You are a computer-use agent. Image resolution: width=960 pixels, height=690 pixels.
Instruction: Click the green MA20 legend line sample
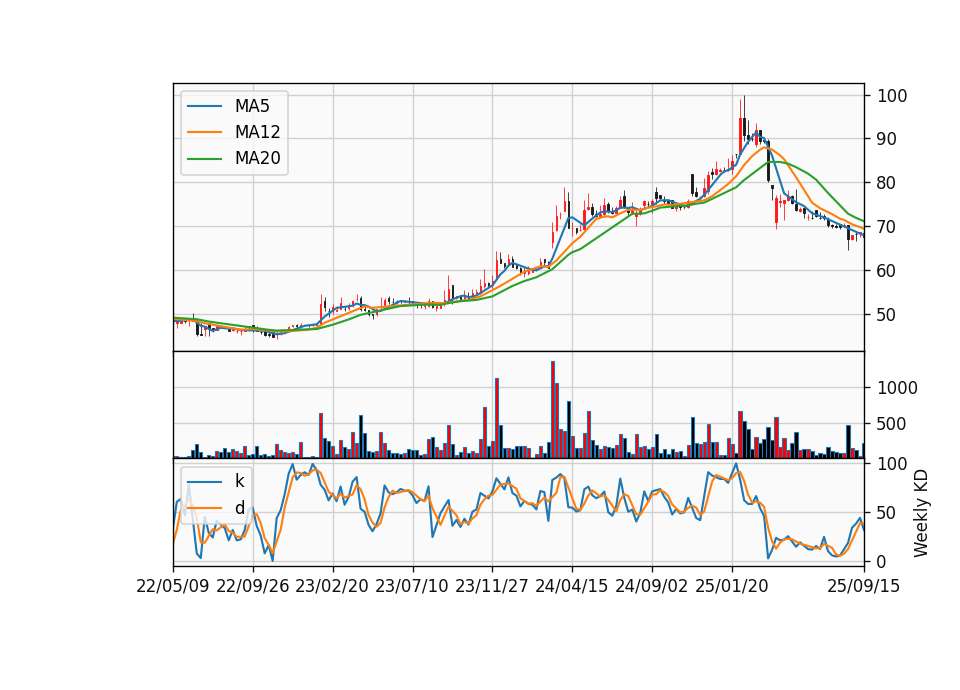[x=204, y=159]
